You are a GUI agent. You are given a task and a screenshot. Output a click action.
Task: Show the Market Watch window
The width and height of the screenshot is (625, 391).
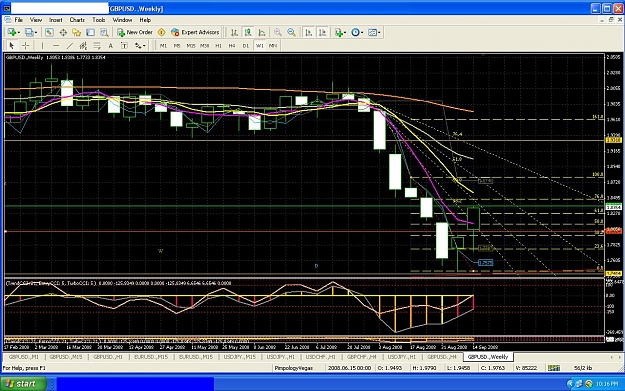pyautogui.click(x=49, y=32)
